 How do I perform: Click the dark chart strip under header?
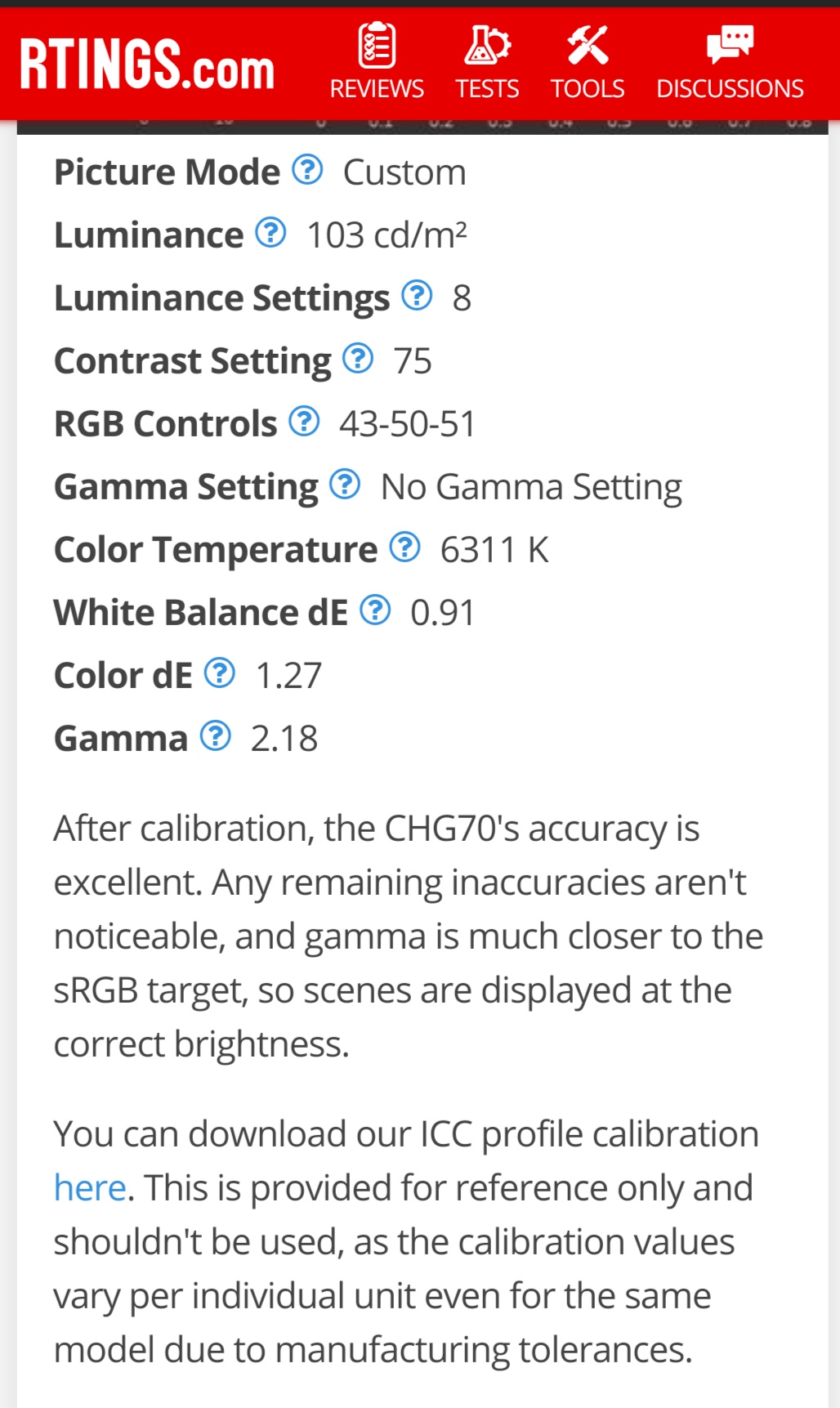coord(422,127)
